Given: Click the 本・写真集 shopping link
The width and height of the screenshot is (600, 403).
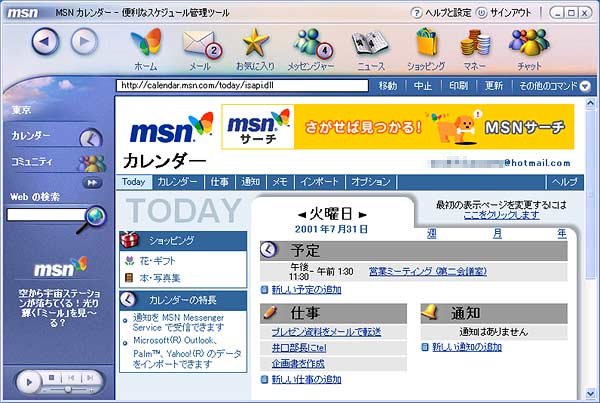Looking at the screenshot, I should click(160, 278).
